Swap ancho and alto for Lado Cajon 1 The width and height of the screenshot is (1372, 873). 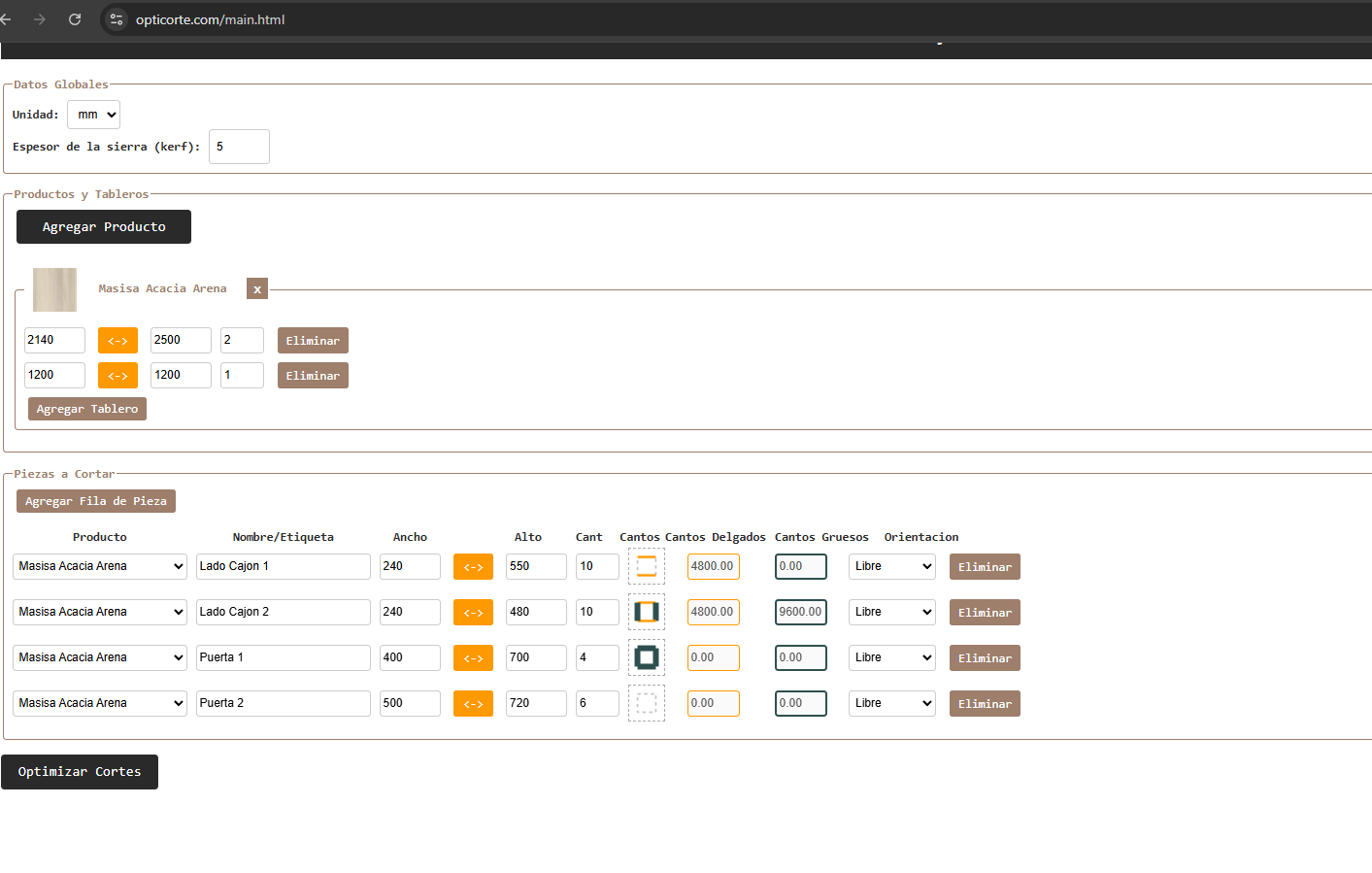point(473,567)
